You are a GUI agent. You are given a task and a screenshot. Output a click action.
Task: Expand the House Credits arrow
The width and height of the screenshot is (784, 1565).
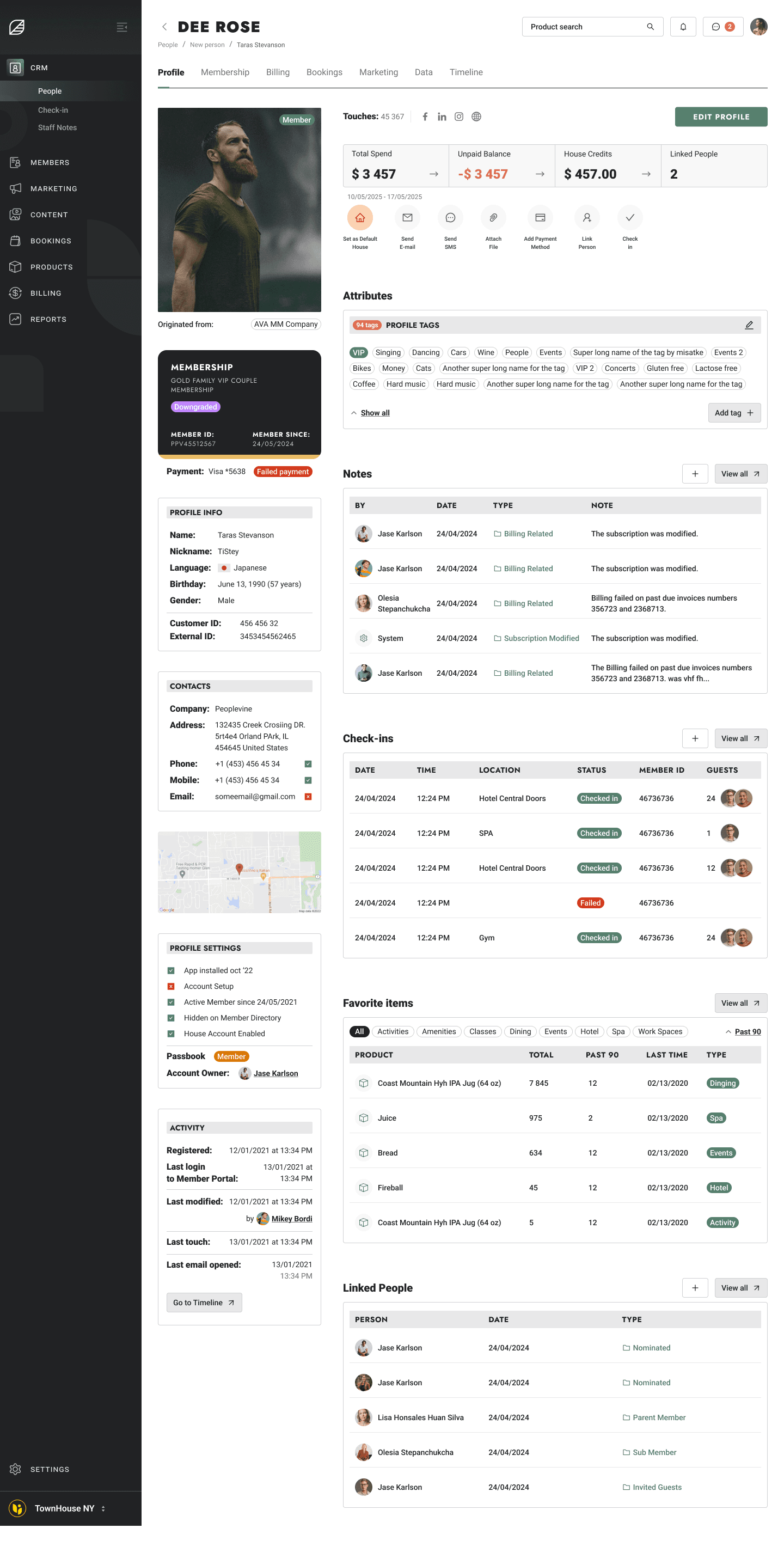646,174
